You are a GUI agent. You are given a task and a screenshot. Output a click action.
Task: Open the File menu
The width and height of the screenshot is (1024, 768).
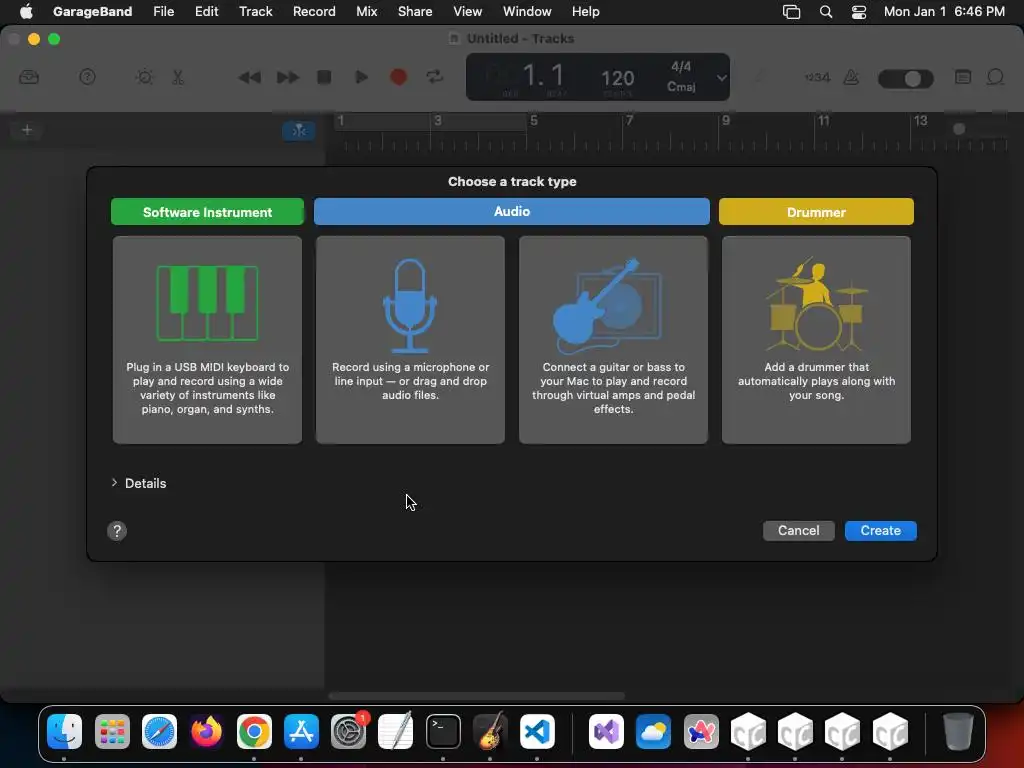point(163,11)
